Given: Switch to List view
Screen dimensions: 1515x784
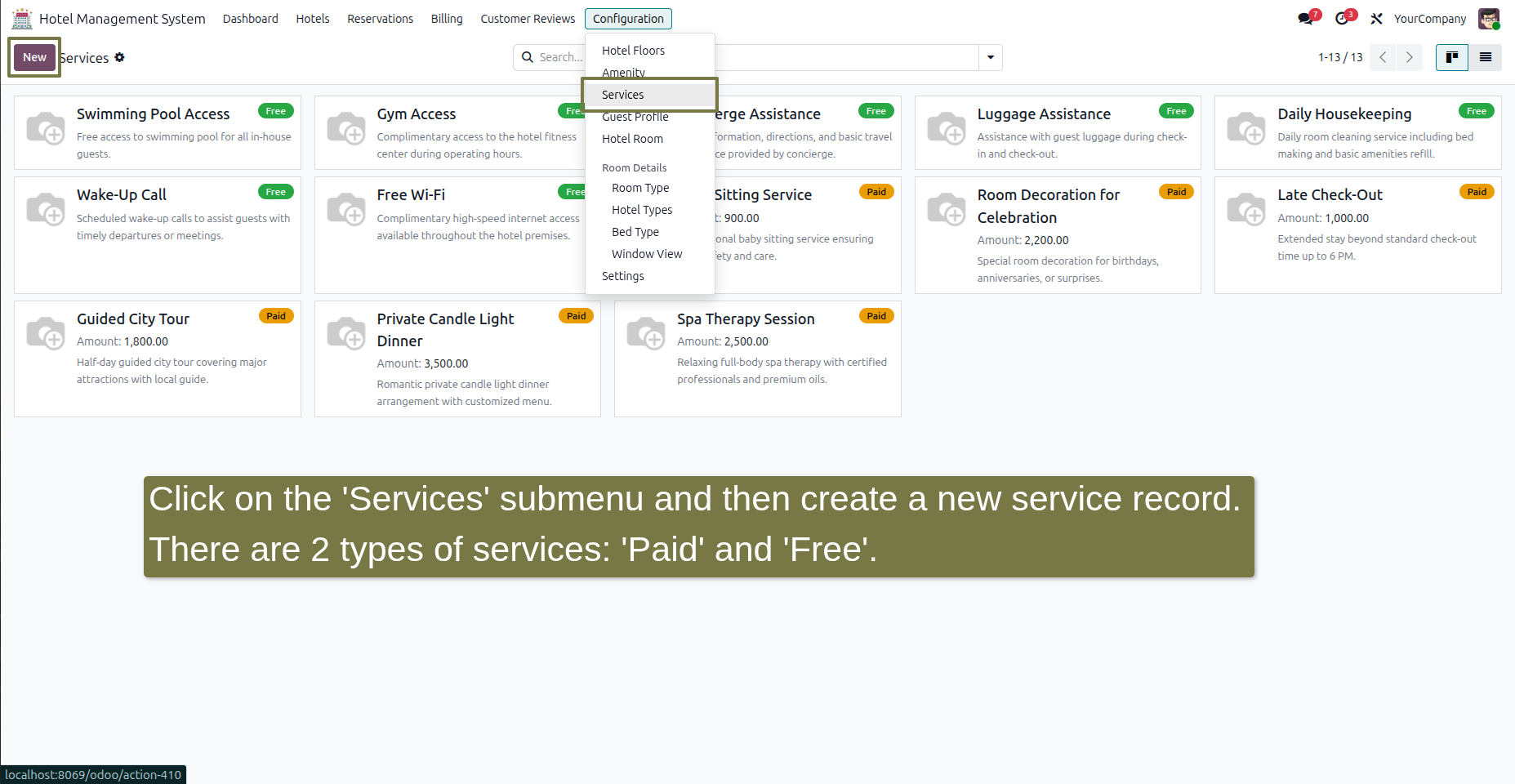Looking at the screenshot, I should pos(1486,57).
